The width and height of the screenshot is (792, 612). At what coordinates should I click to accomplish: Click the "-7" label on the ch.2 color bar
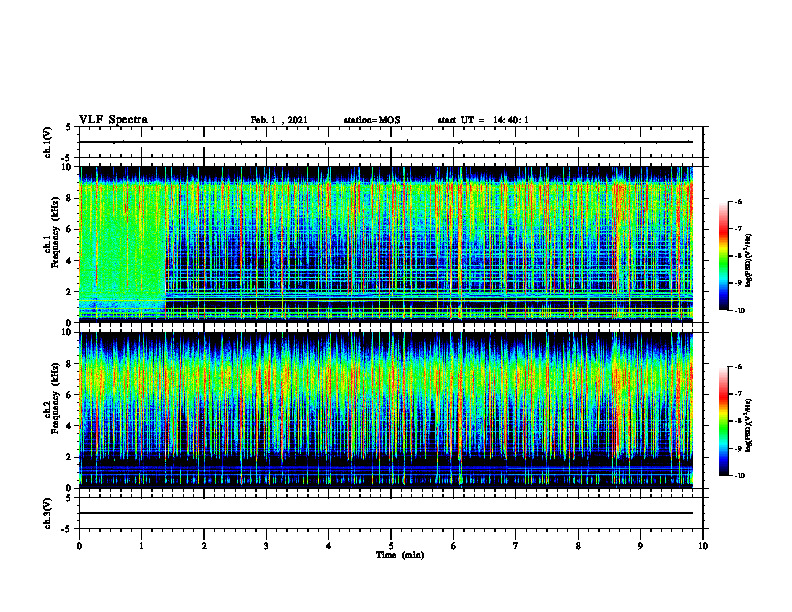pos(738,394)
